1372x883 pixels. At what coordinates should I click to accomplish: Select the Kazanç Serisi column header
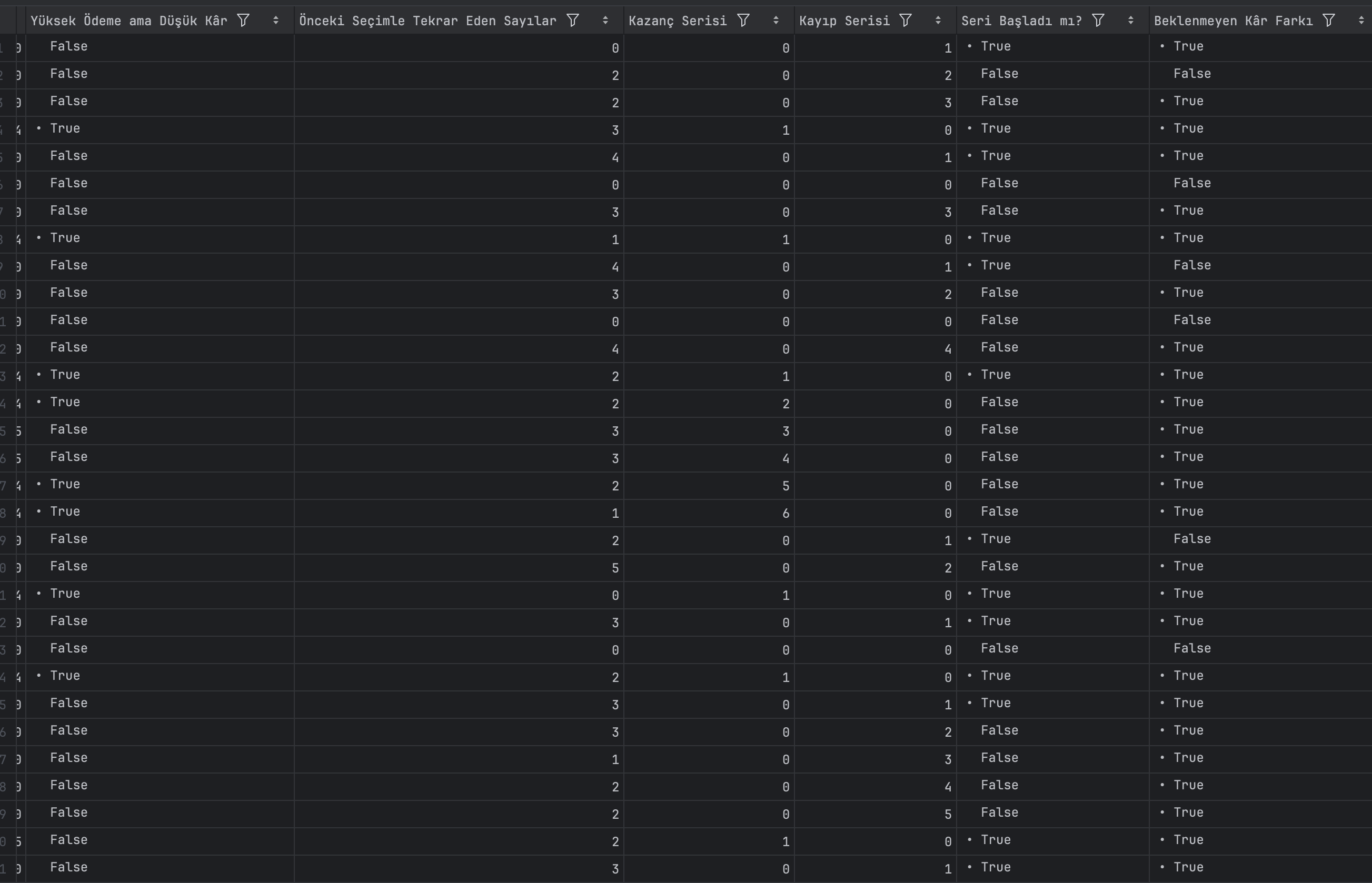click(x=678, y=21)
